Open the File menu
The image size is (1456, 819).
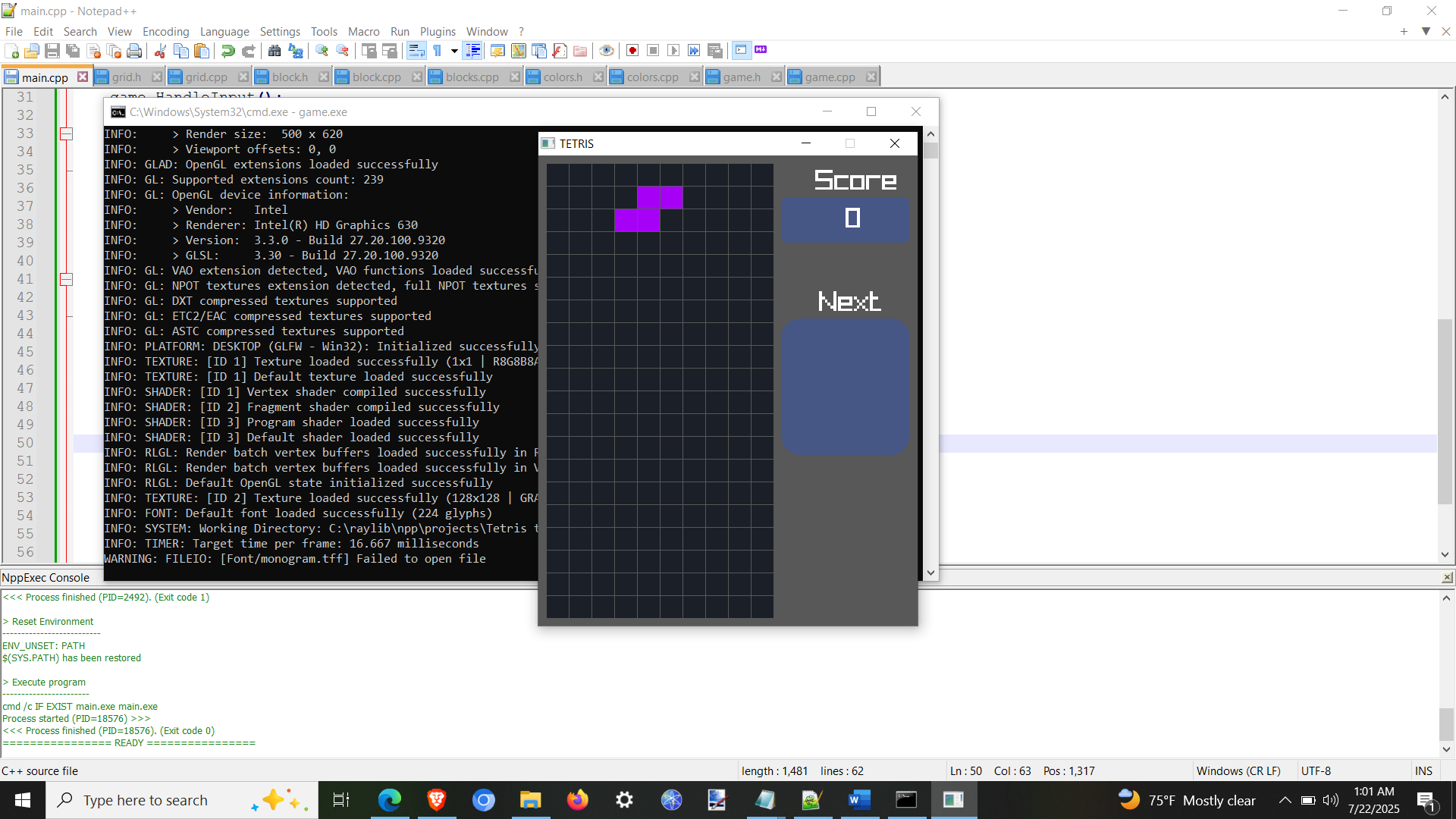click(14, 31)
